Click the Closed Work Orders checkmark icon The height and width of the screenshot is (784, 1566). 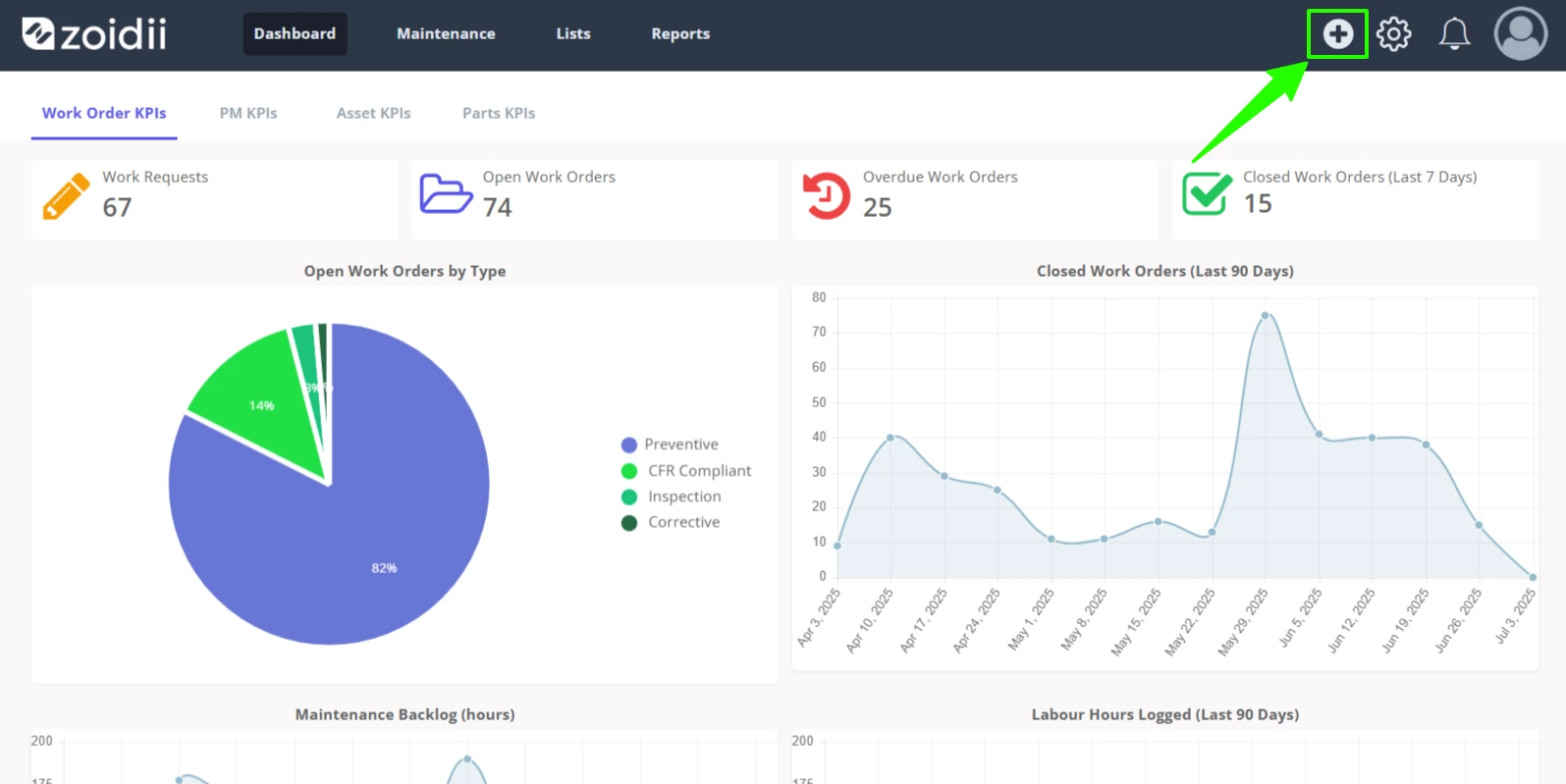click(1207, 193)
